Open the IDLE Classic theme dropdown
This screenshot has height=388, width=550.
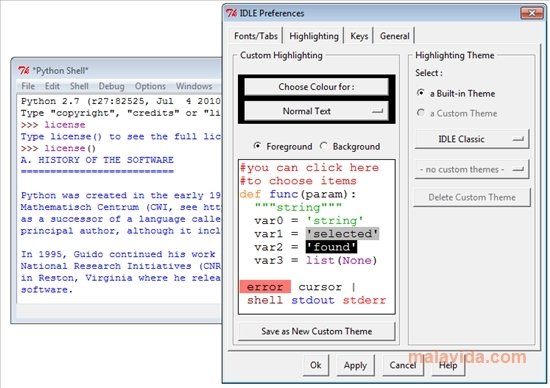pyautogui.click(x=471, y=139)
